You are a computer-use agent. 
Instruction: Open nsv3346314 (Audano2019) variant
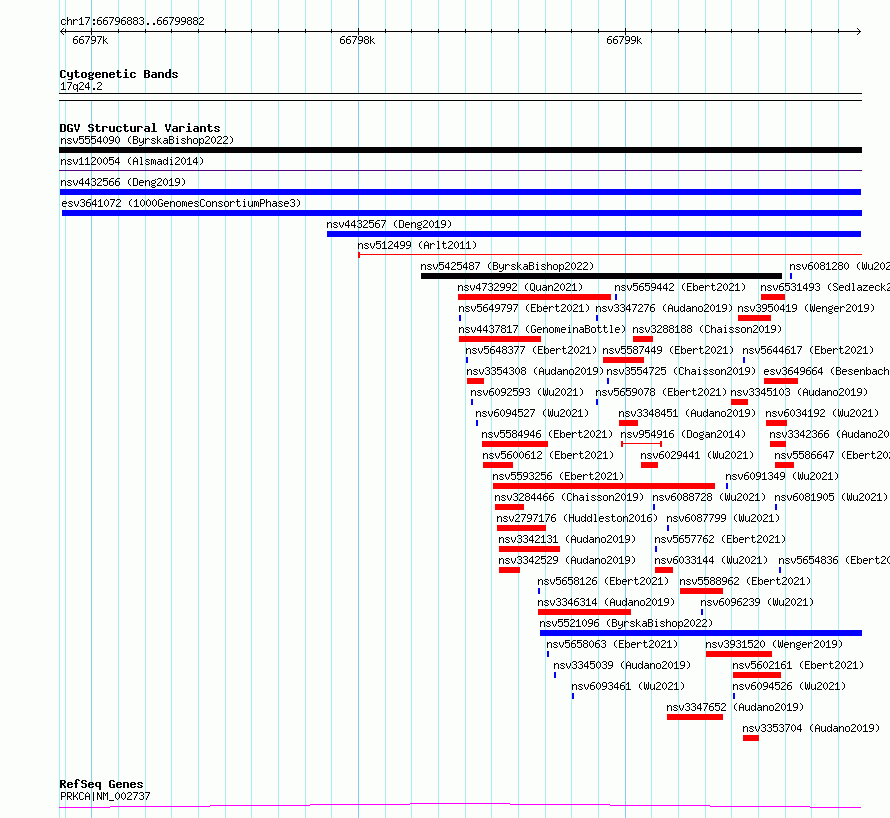pyautogui.click(x=606, y=602)
